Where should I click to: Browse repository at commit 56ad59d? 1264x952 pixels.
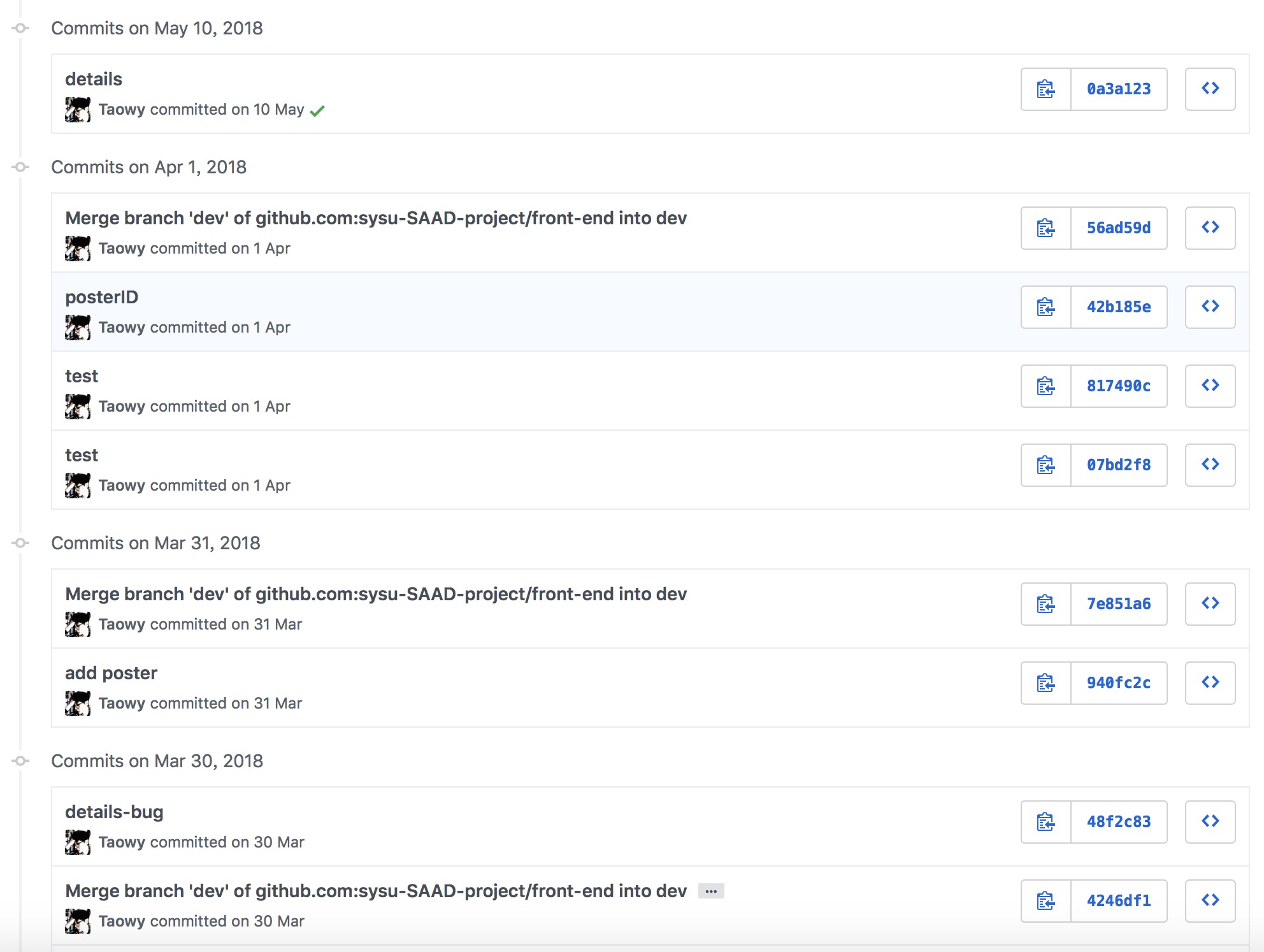coord(1210,228)
